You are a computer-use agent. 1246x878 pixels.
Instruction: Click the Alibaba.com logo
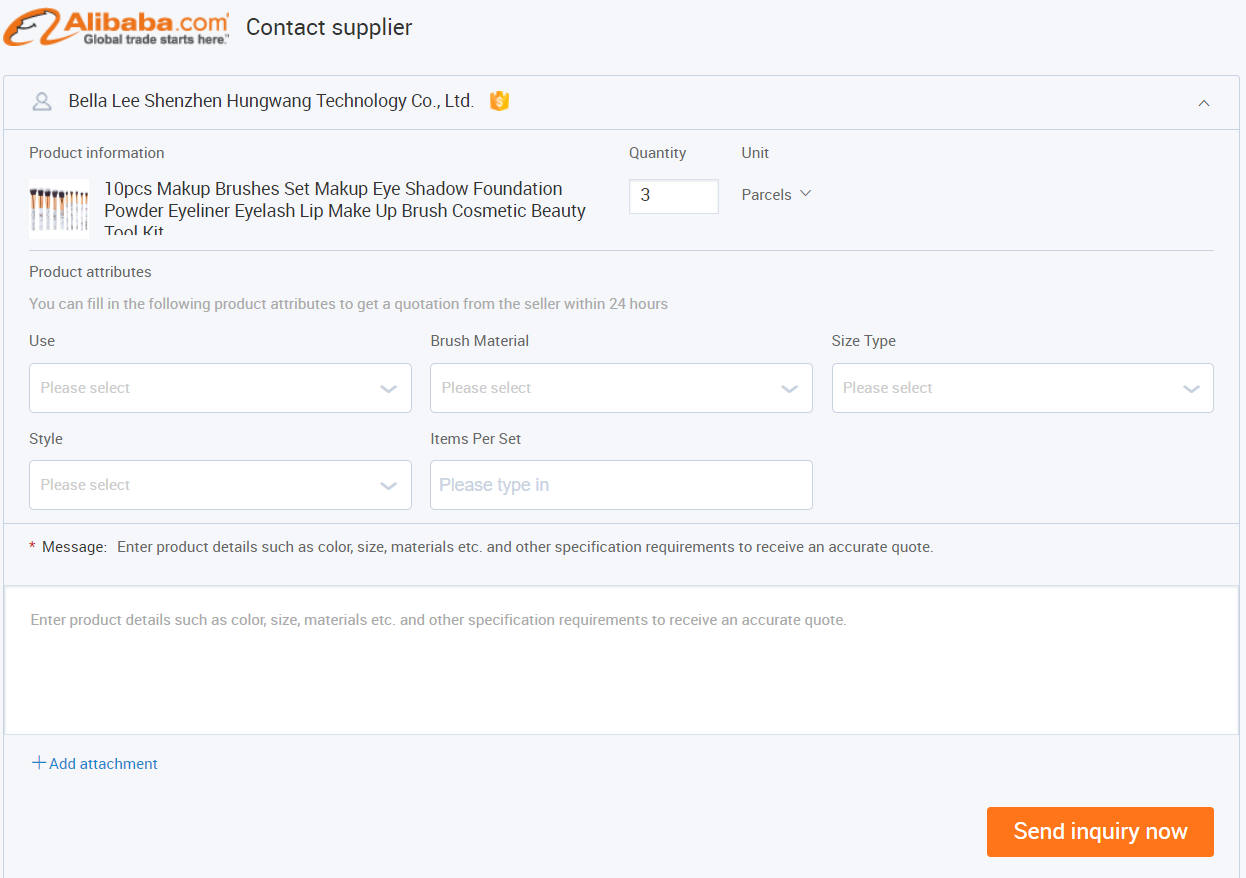tap(115, 26)
